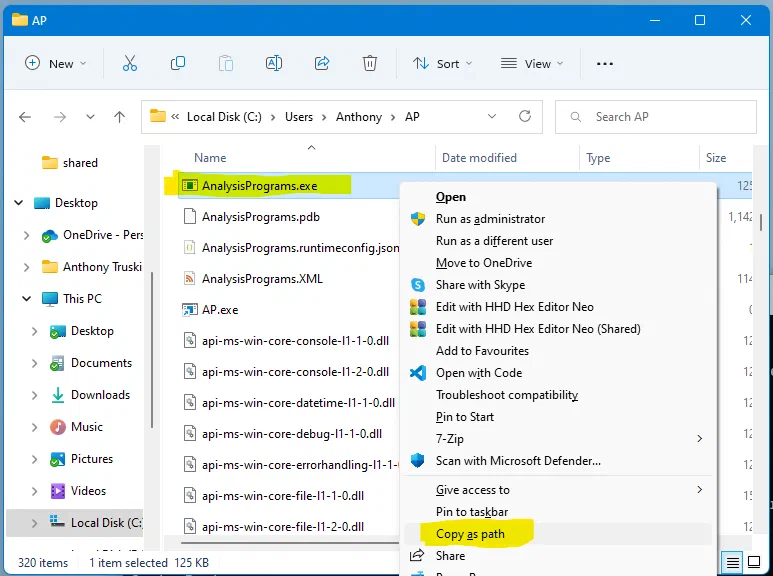Select api-ms-win-core-file-l1-1-0.dll file

coord(283,496)
